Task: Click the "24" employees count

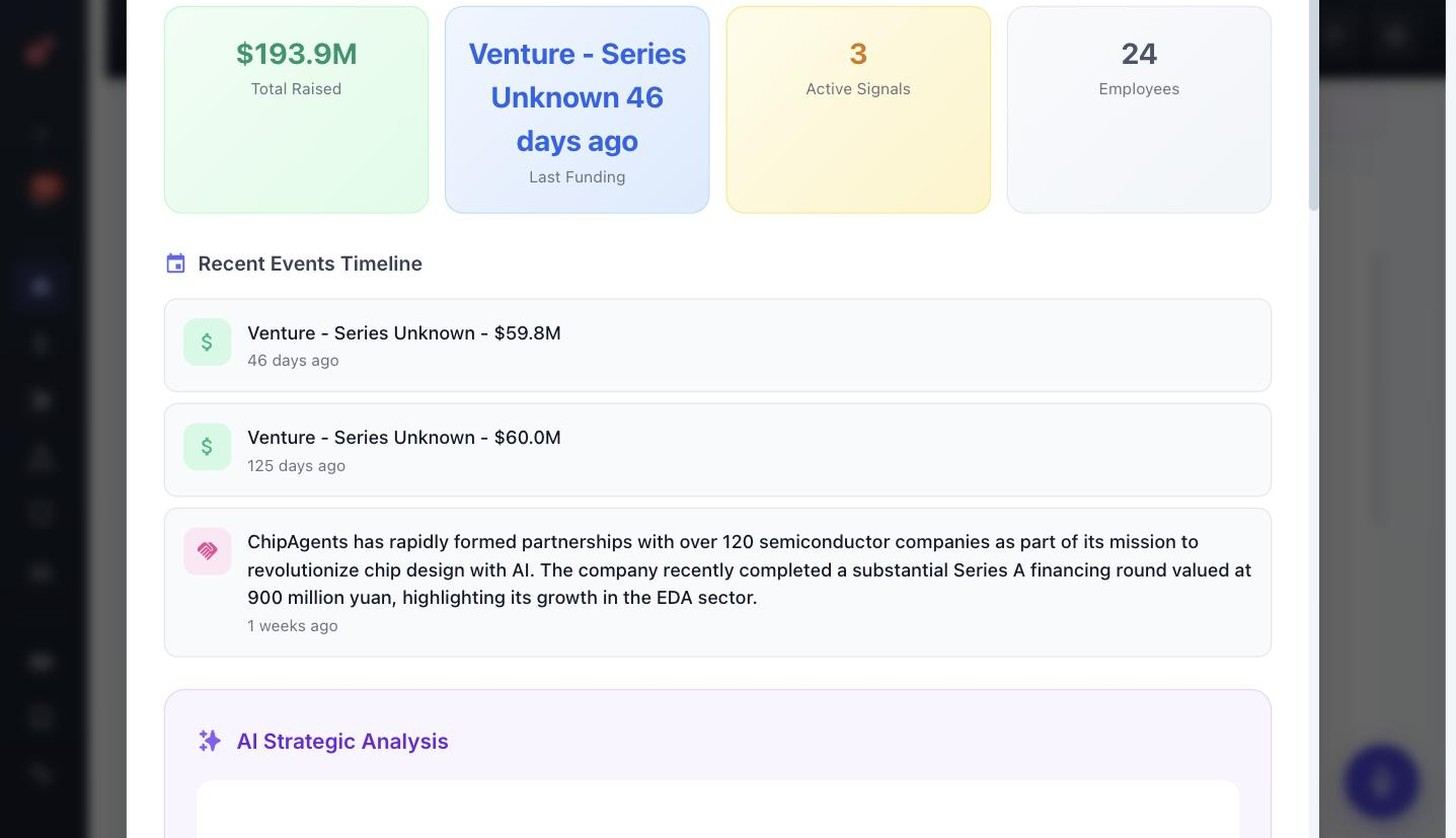Action: point(1139,54)
